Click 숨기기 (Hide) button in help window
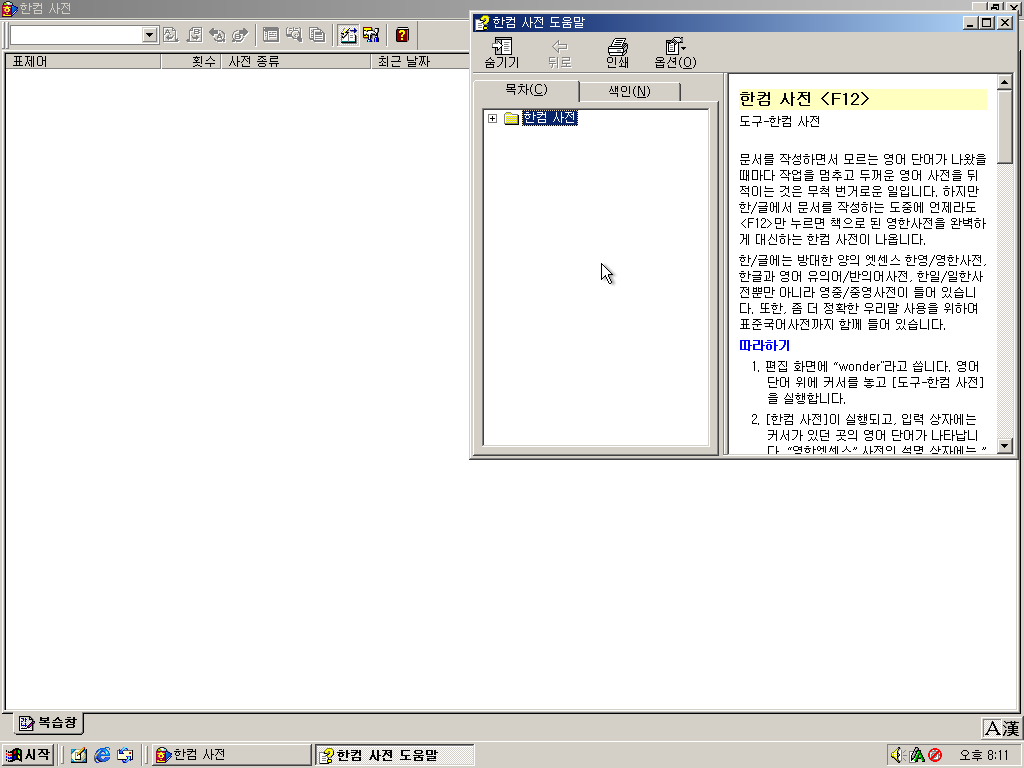The height and width of the screenshot is (768, 1024). tap(502, 53)
